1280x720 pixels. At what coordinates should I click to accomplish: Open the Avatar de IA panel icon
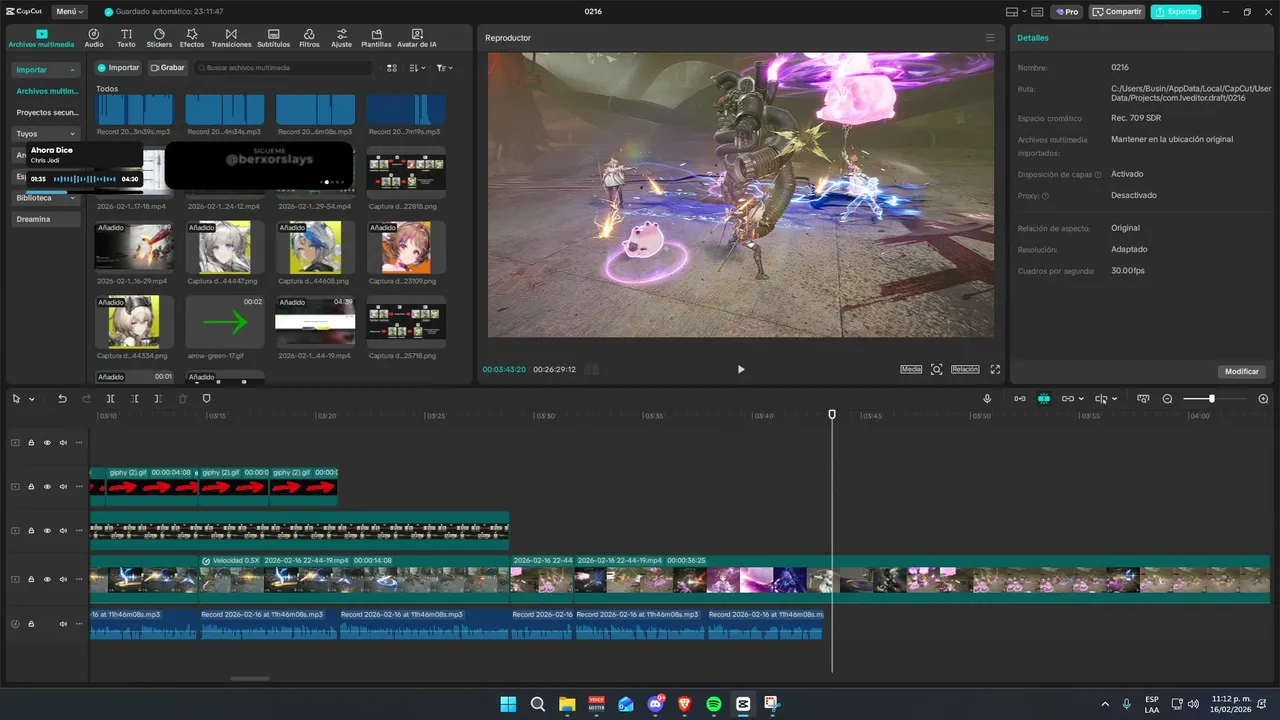(417, 38)
